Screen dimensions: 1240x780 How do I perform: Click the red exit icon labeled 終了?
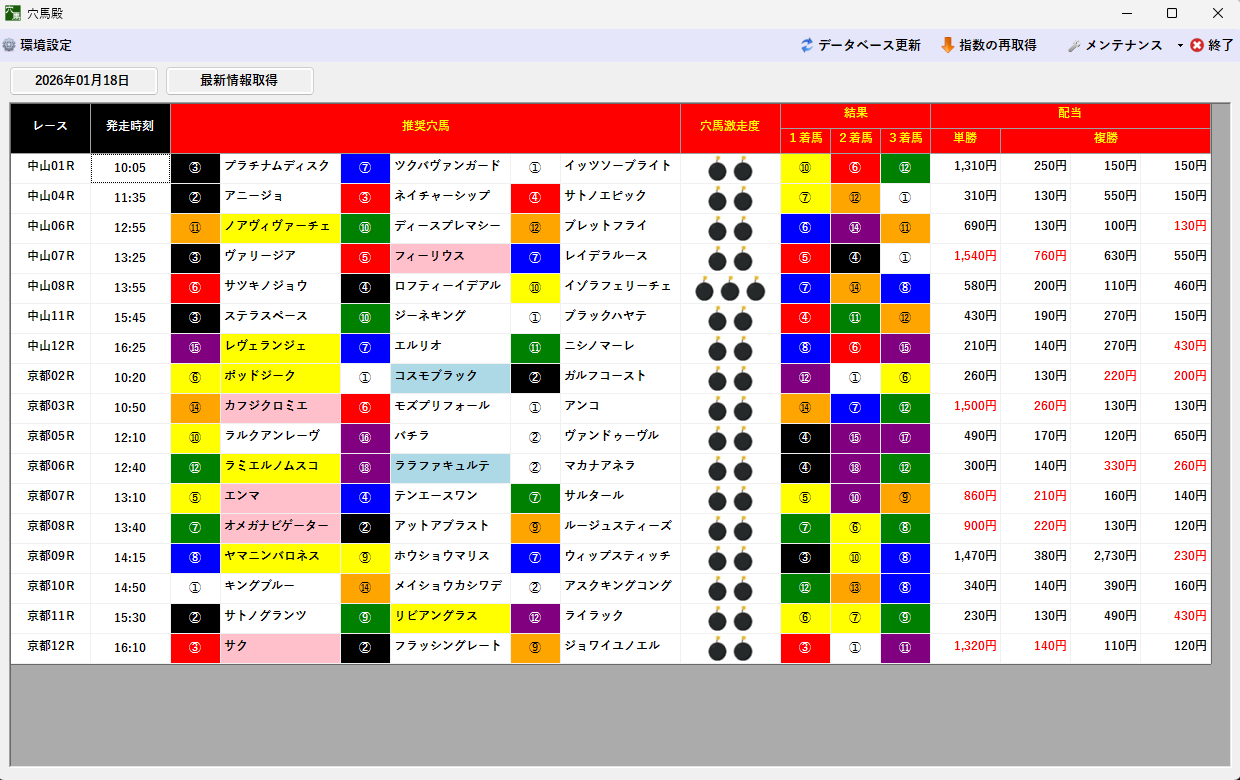(1197, 45)
